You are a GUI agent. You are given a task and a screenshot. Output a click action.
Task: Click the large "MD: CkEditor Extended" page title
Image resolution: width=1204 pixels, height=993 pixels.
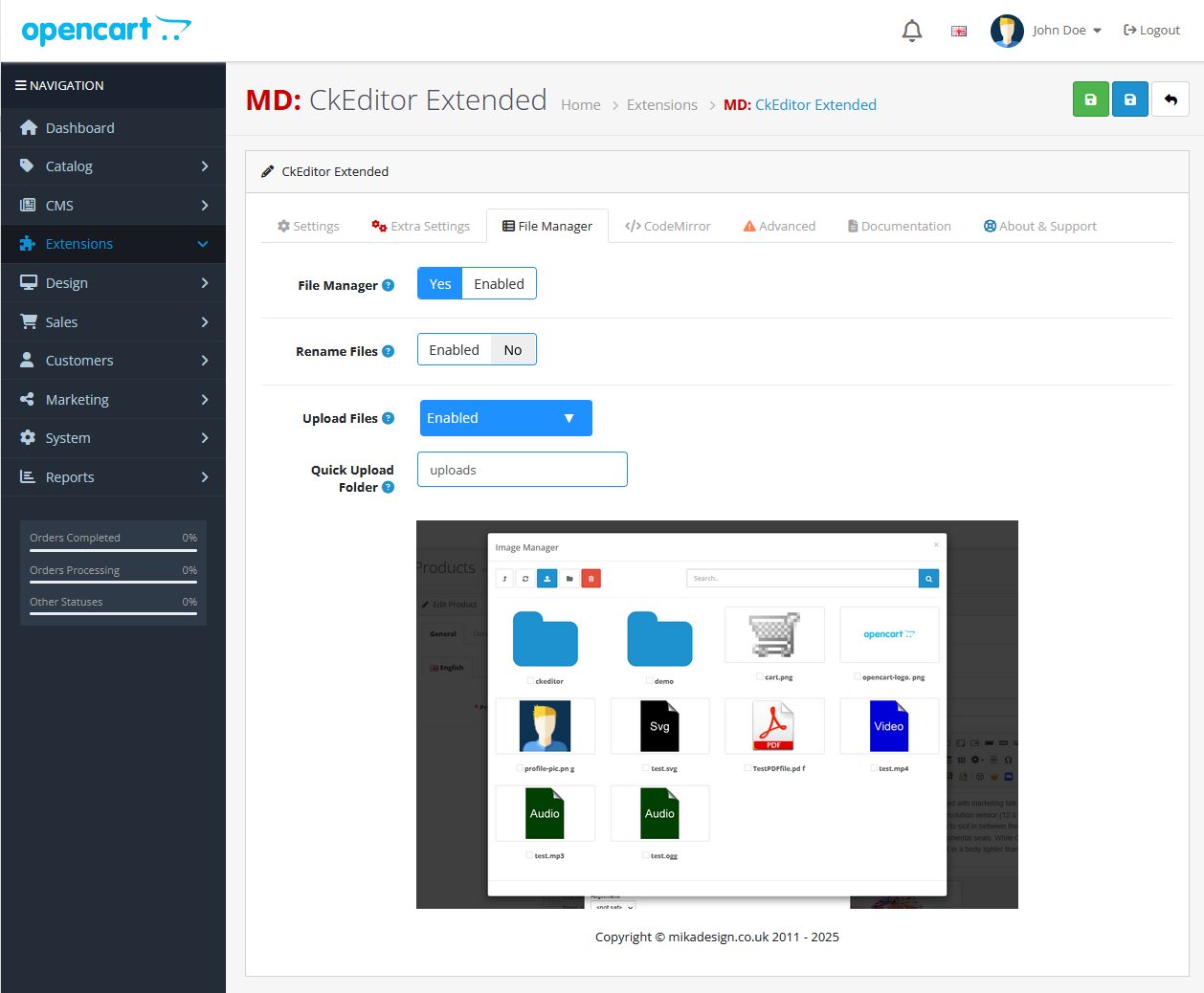click(396, 99)
